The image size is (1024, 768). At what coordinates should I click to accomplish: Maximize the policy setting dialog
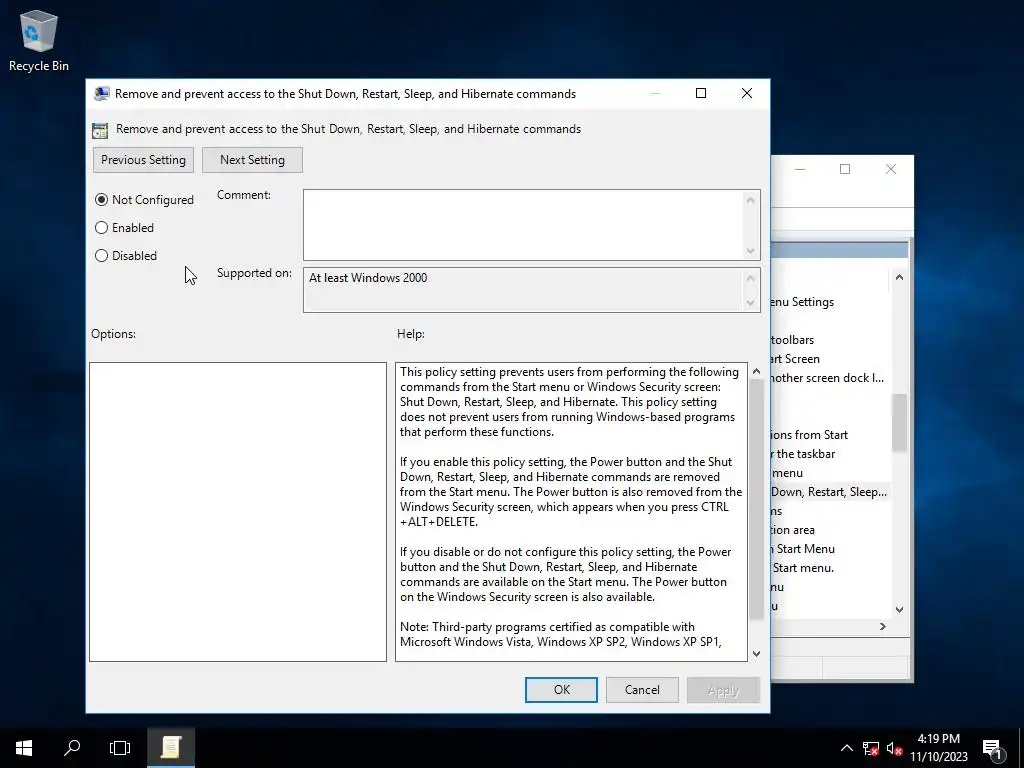click(x=701, y=93)
